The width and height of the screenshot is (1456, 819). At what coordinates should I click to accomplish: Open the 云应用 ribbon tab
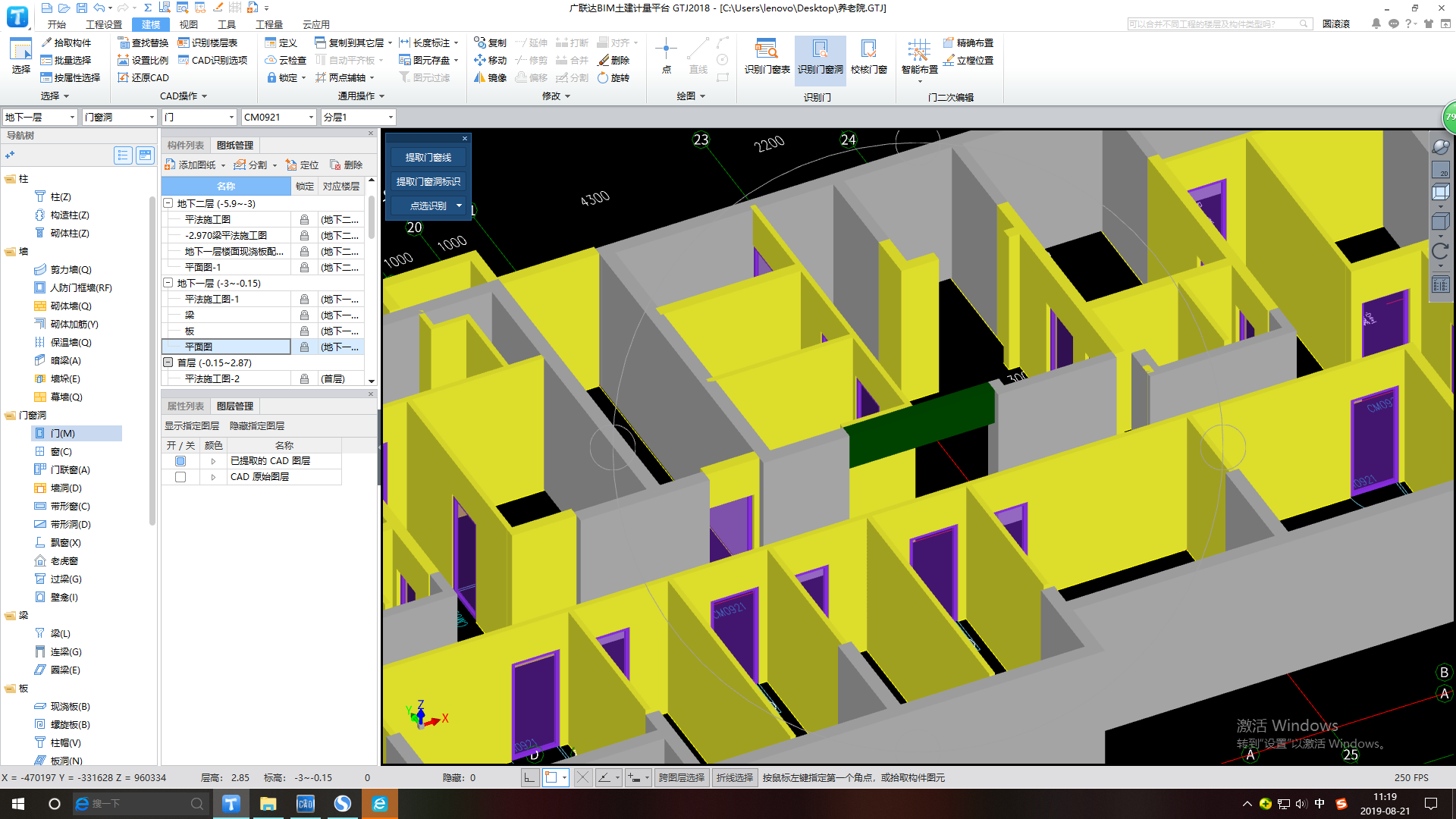coord(316,24)
